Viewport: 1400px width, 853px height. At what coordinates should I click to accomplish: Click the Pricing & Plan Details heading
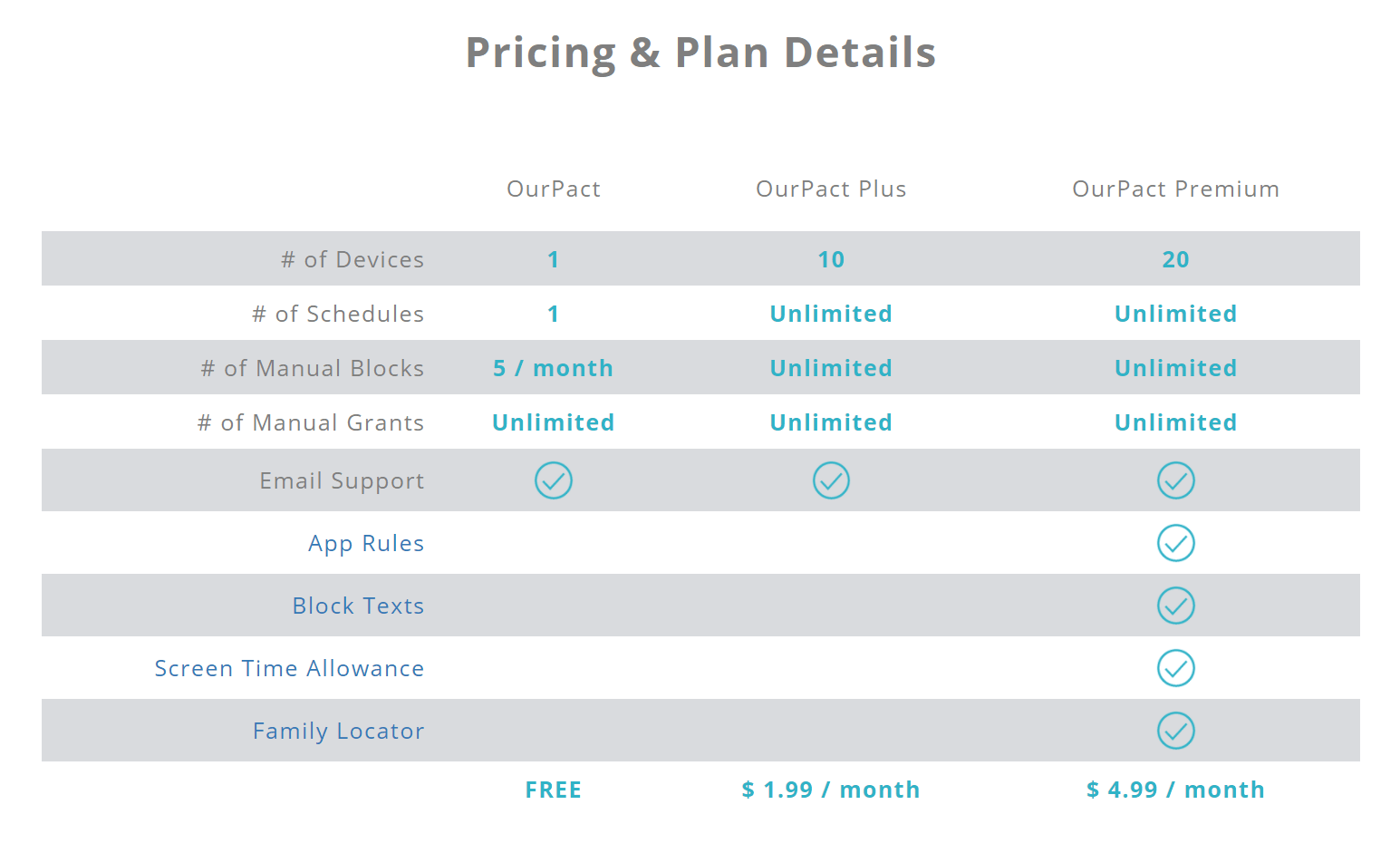[700, 52]
